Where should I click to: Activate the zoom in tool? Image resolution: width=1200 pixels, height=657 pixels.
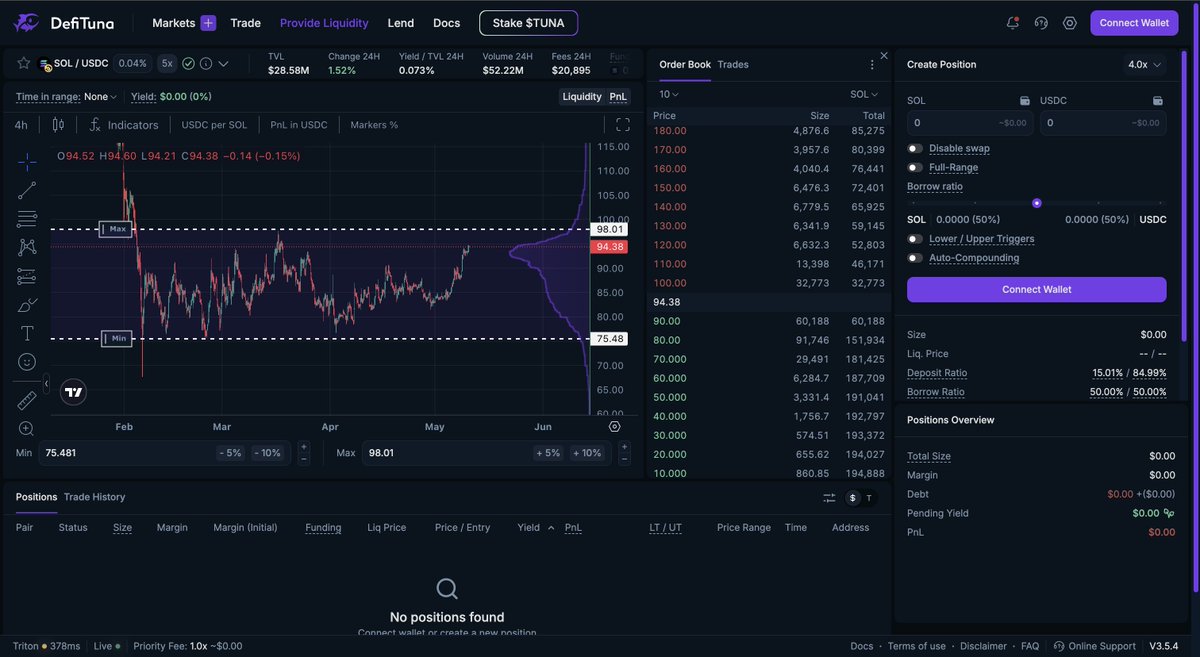27,429
